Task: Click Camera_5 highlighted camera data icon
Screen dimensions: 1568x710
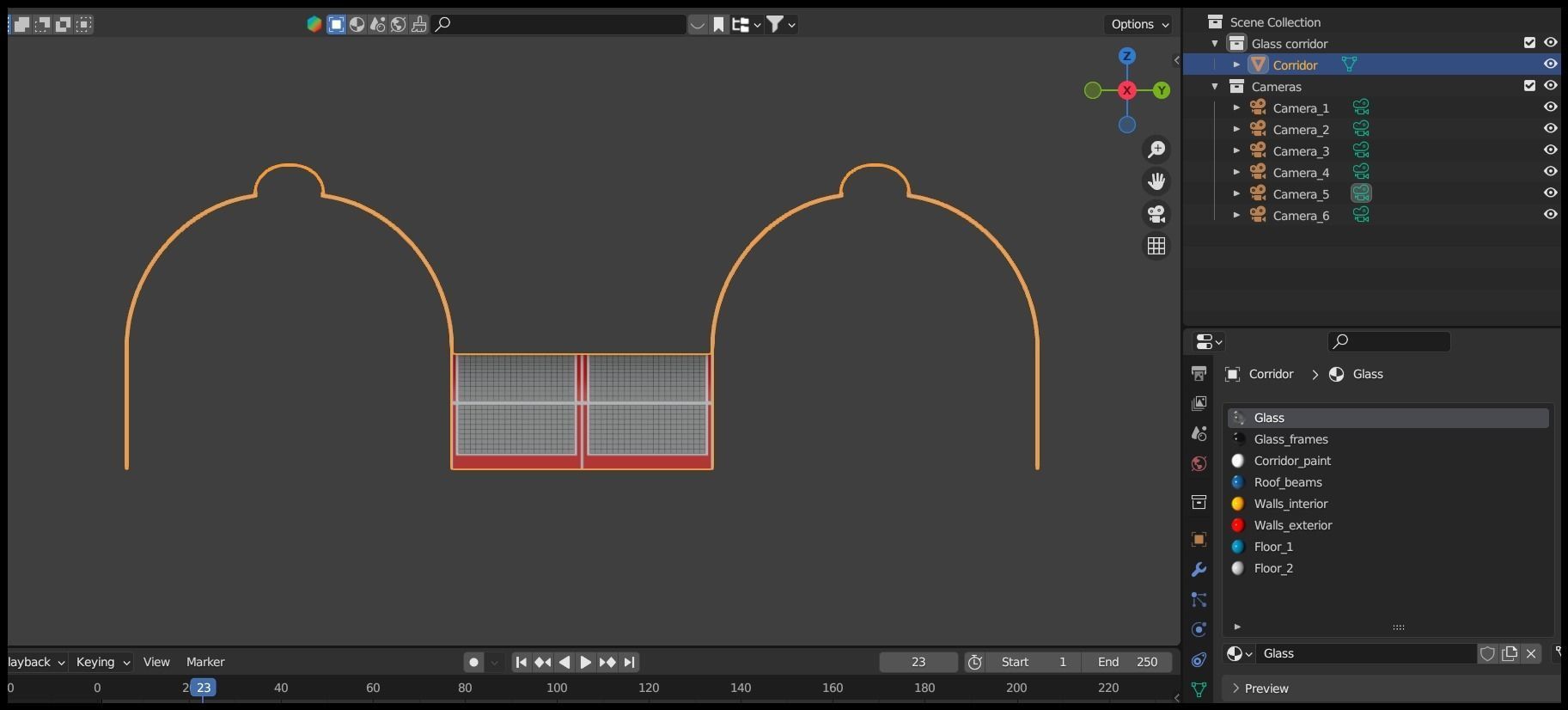Action: tap(1361, 193)
